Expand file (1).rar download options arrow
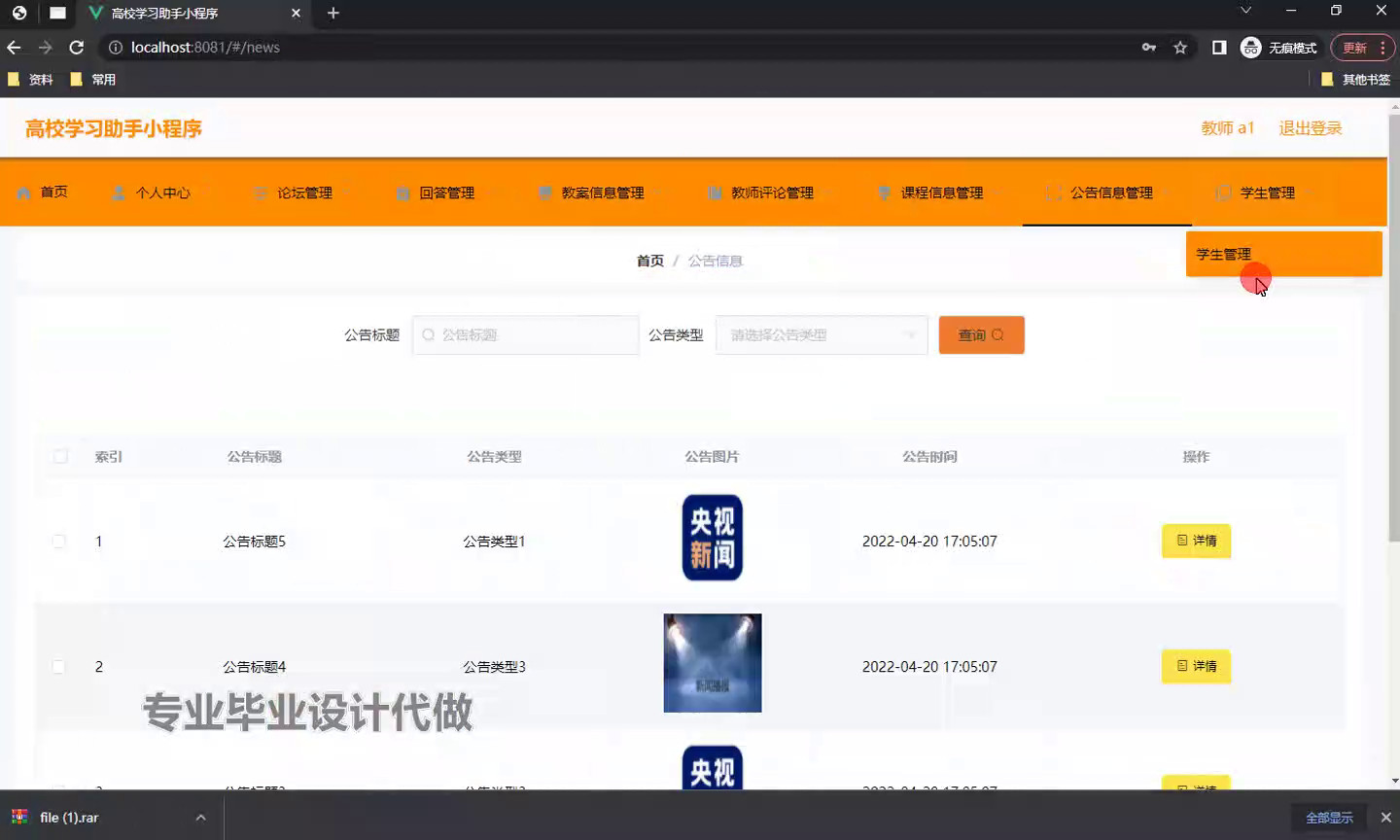The height and width of the screenshot is (840, 1400). tap(200, 818)
